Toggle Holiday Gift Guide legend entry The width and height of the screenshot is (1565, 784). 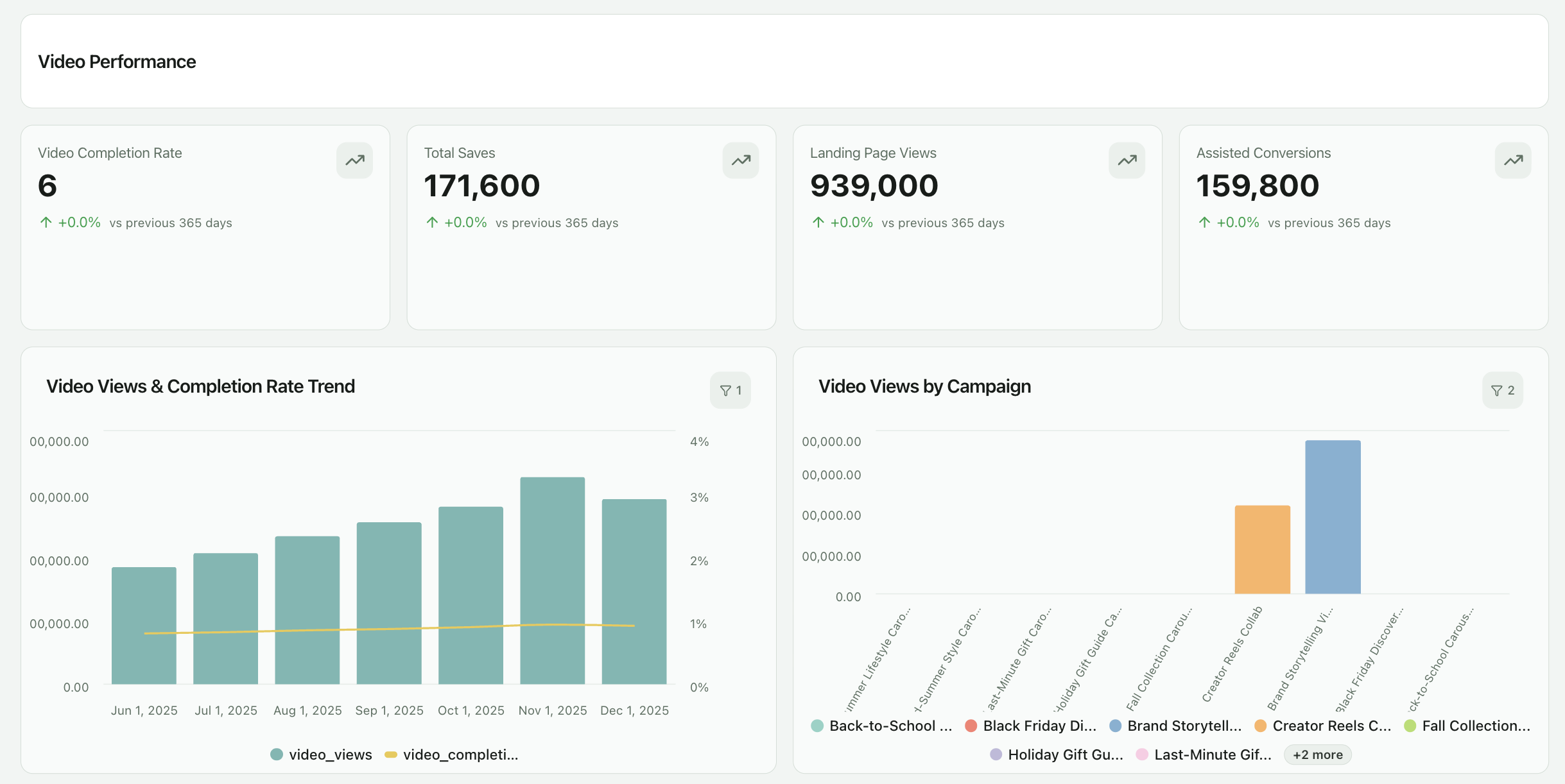pos(1057,754)
